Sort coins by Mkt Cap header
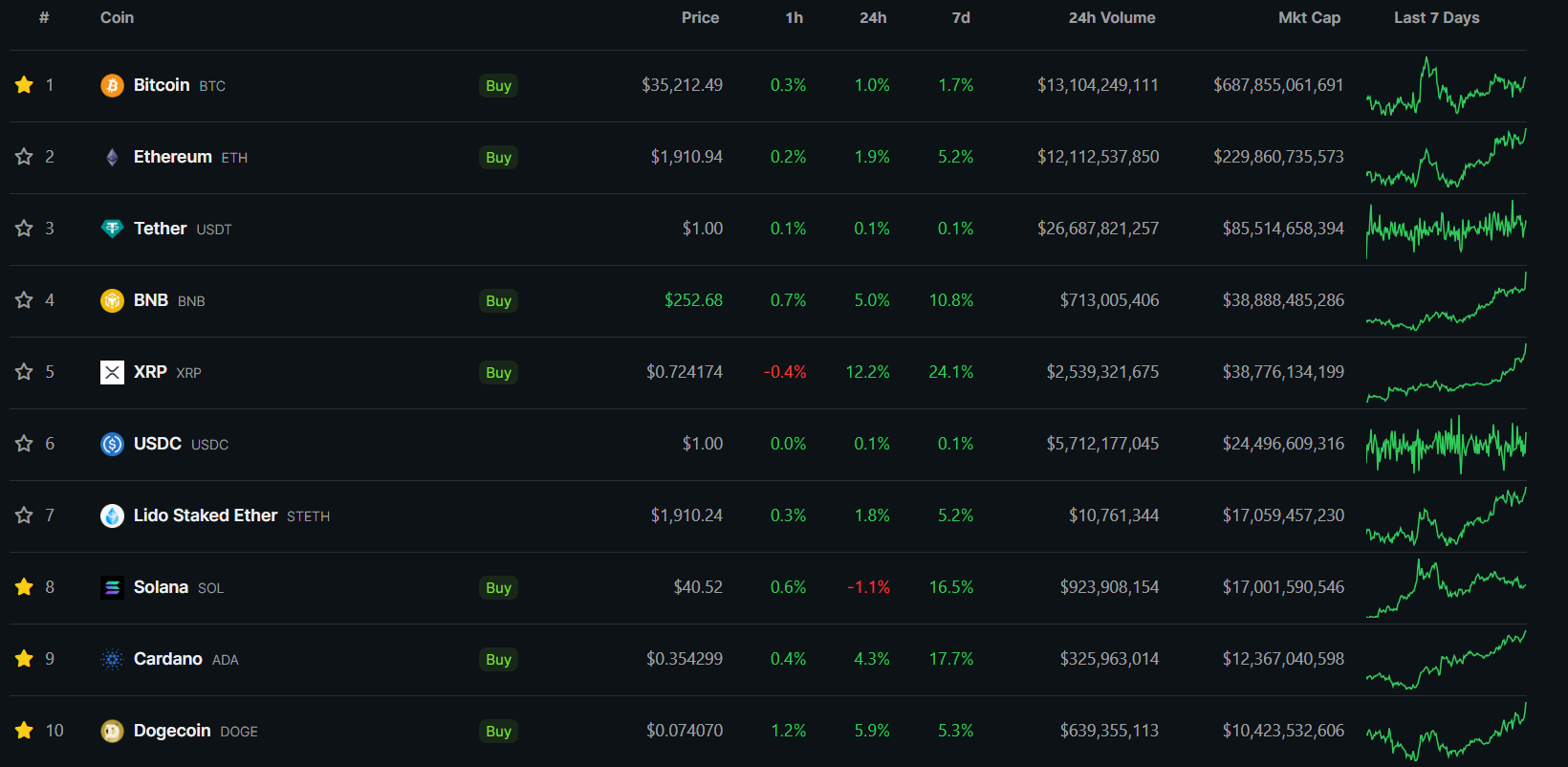 (1309, 18)
